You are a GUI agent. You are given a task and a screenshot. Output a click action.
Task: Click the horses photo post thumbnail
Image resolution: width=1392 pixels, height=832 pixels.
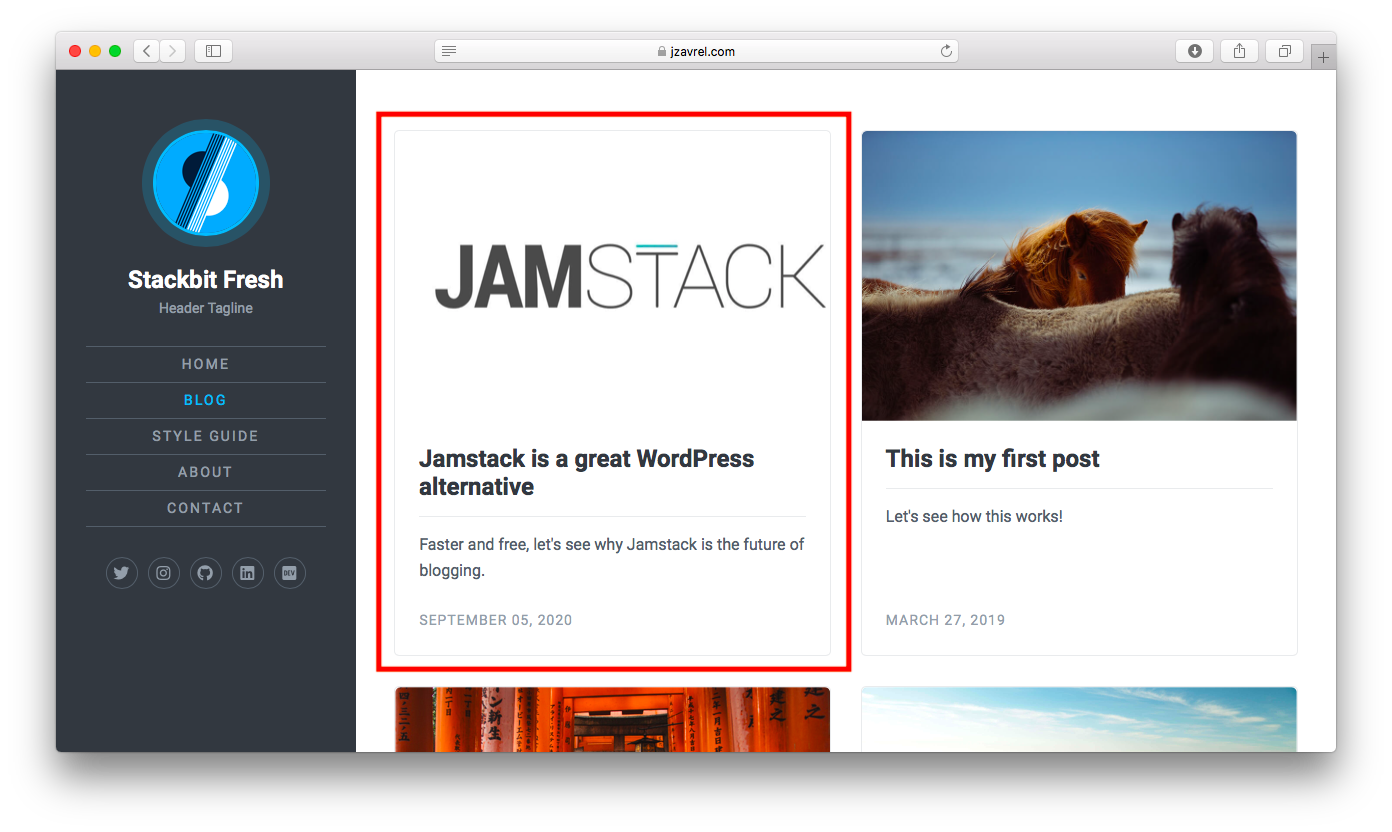[1079, 276]
